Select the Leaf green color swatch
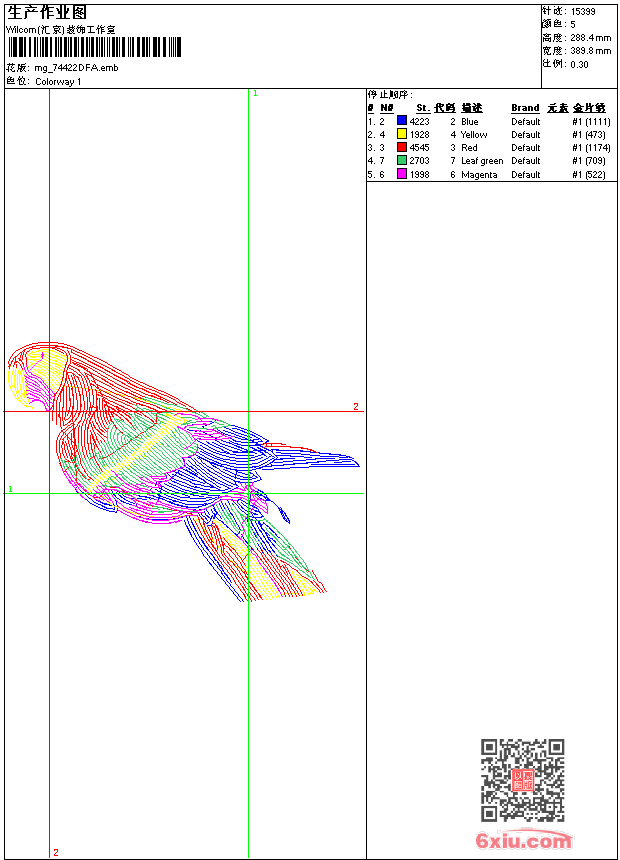 coord(402,160)
